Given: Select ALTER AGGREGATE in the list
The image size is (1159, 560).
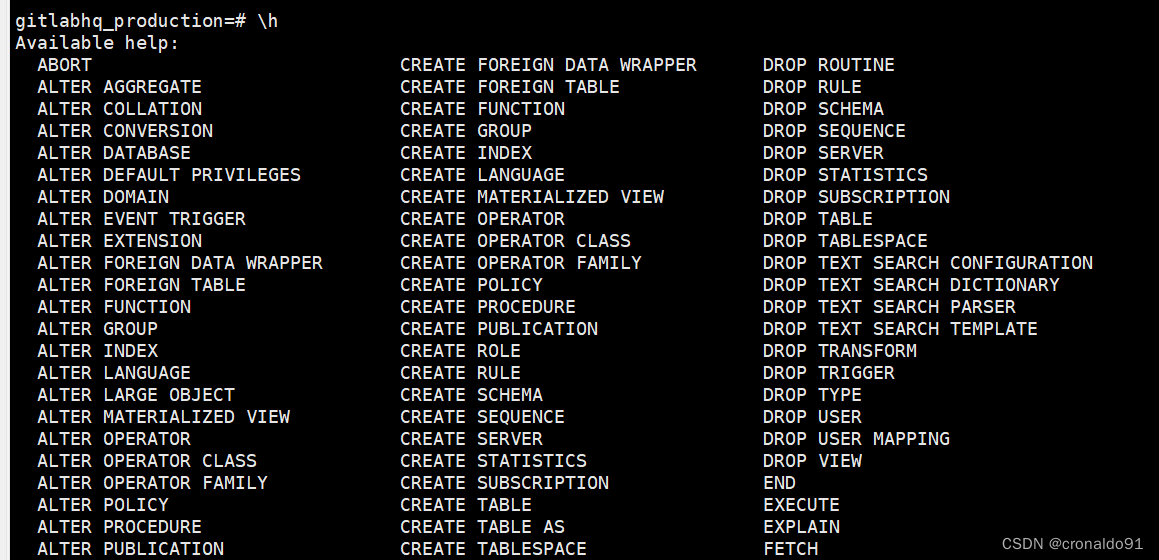Looking at the screenshot, I should (119, 87).
